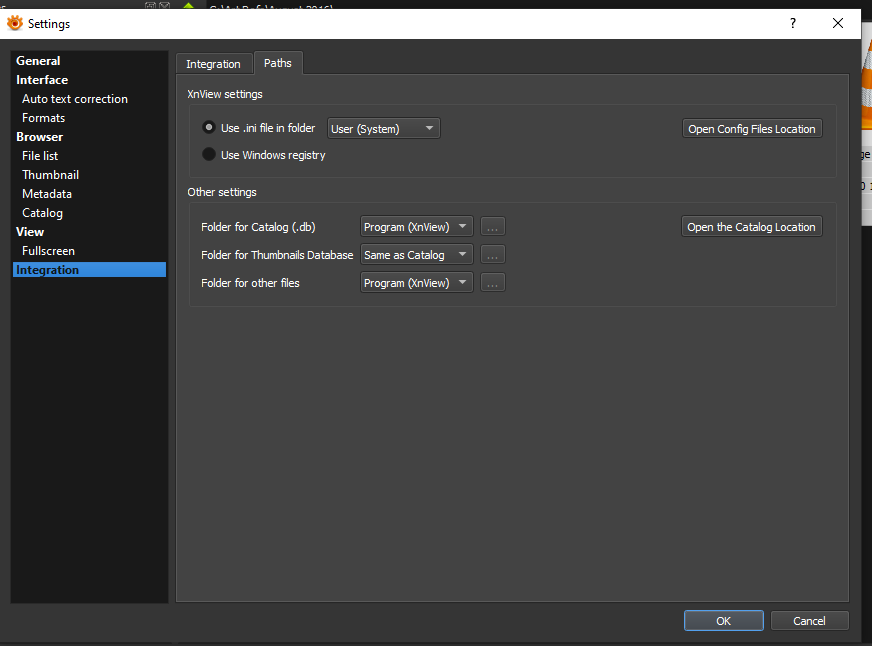Click the question mark help button

pyautogui.click(x=792, y=23)
